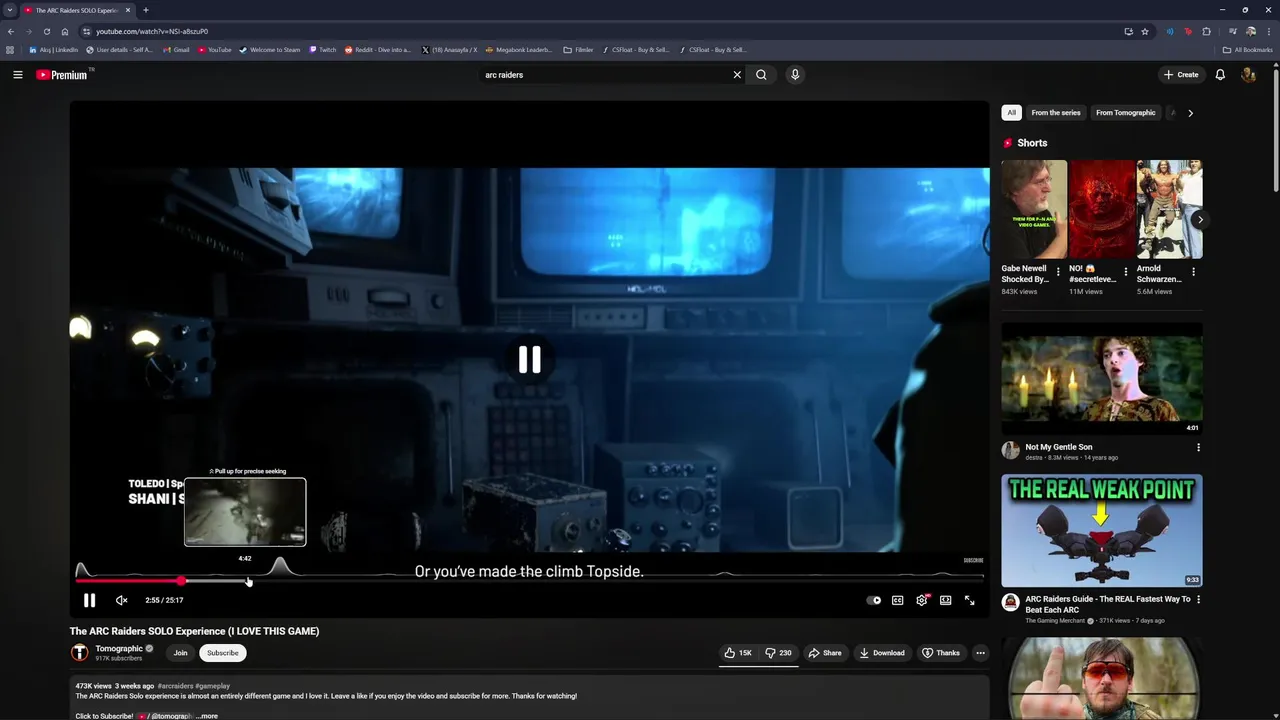The width and height of the screenshot is (1280, 720).
Task: Go back in browser history
Action: [11, 31]
